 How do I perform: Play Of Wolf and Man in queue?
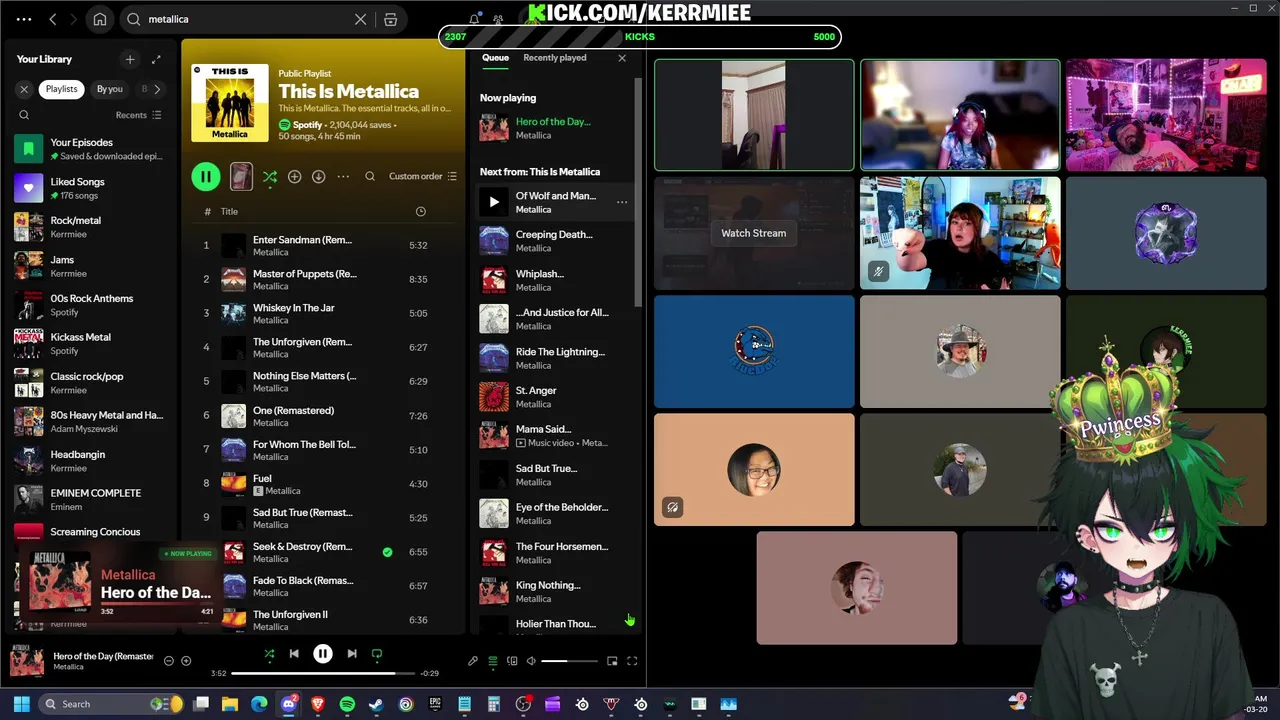pos(493,202)
